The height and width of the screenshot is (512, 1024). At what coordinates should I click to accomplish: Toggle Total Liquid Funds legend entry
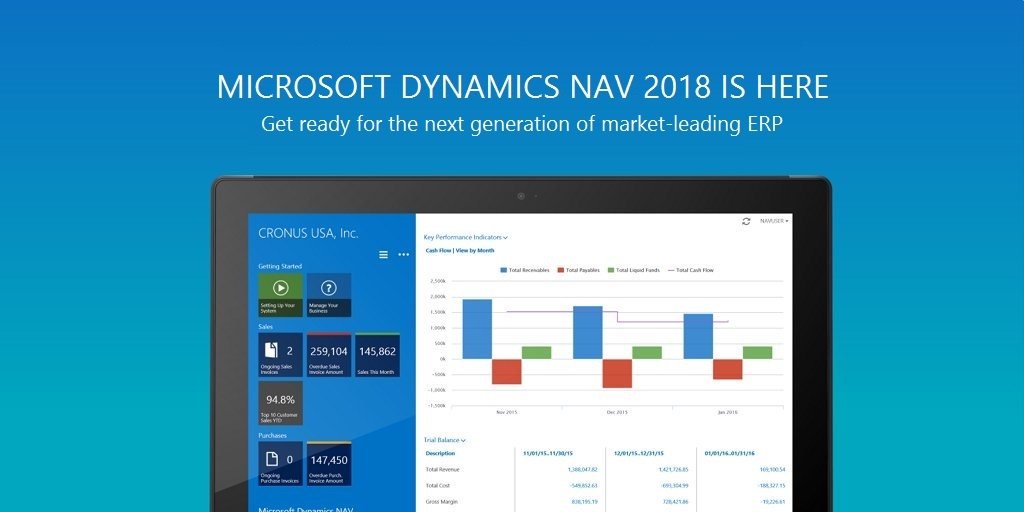click(633, 270)
